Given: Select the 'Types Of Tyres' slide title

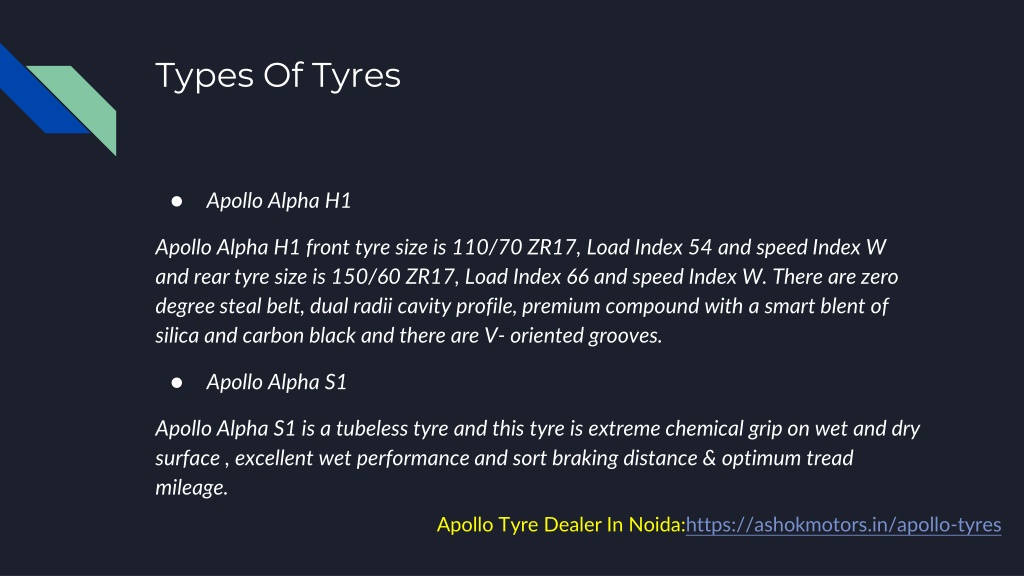Looking at the screenshot, I should (x=278, y=76).
